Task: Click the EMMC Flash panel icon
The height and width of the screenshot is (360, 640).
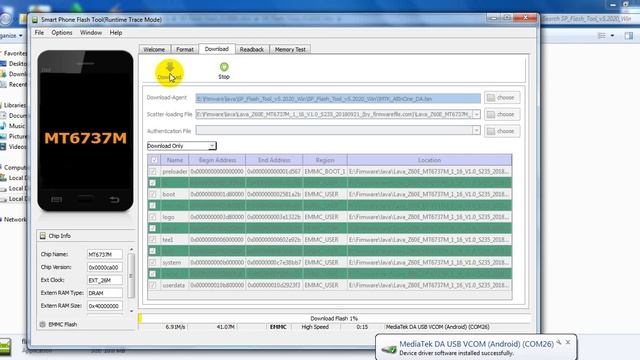Action: tap(42, 324)
